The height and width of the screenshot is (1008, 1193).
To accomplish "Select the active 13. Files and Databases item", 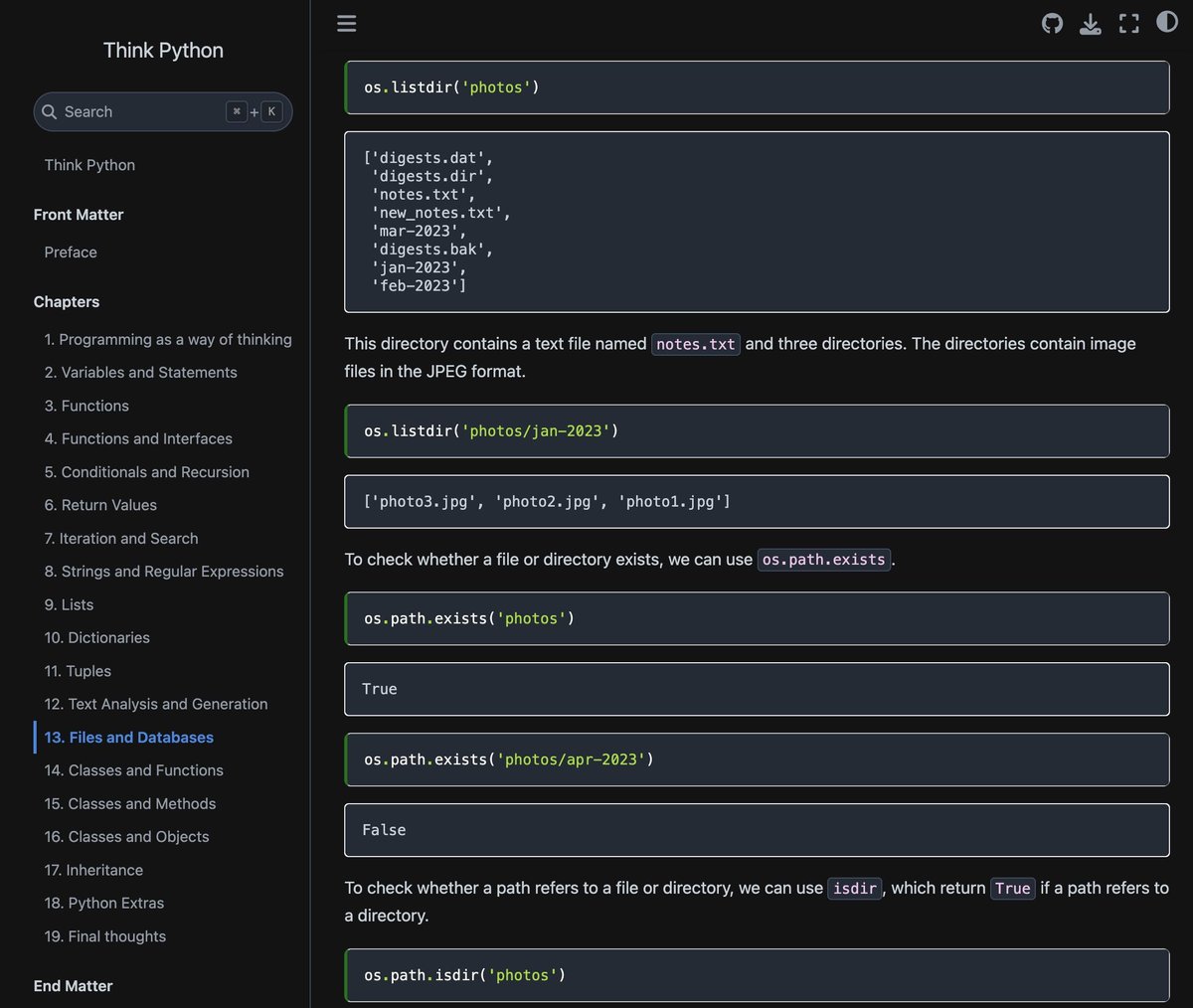I will [129, 737].
